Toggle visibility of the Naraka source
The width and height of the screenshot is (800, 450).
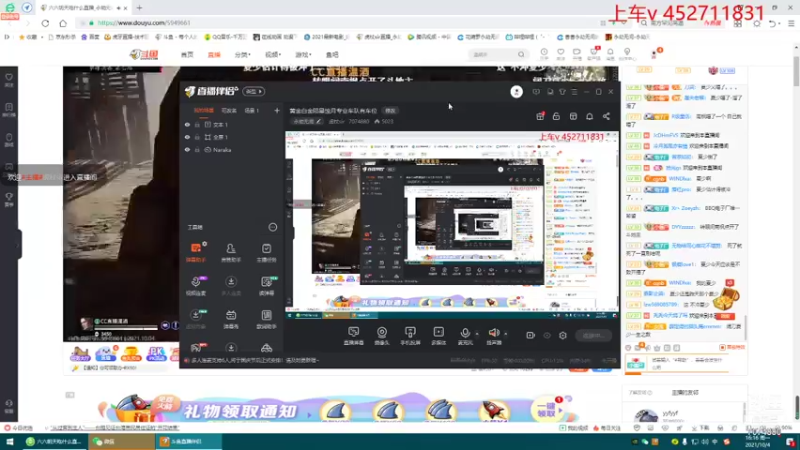tap(187, 150)
